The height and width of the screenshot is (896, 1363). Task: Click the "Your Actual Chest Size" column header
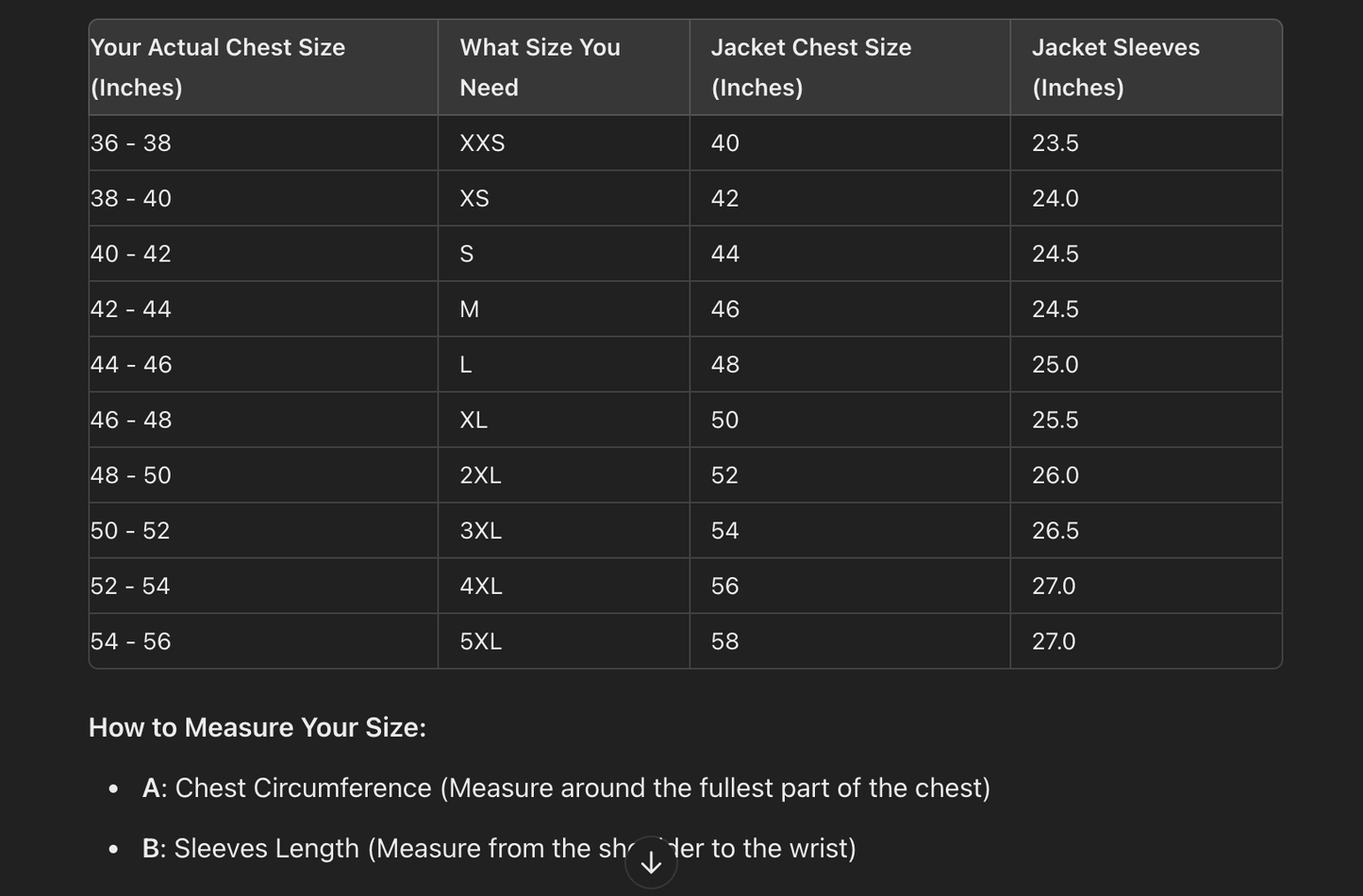218,67
